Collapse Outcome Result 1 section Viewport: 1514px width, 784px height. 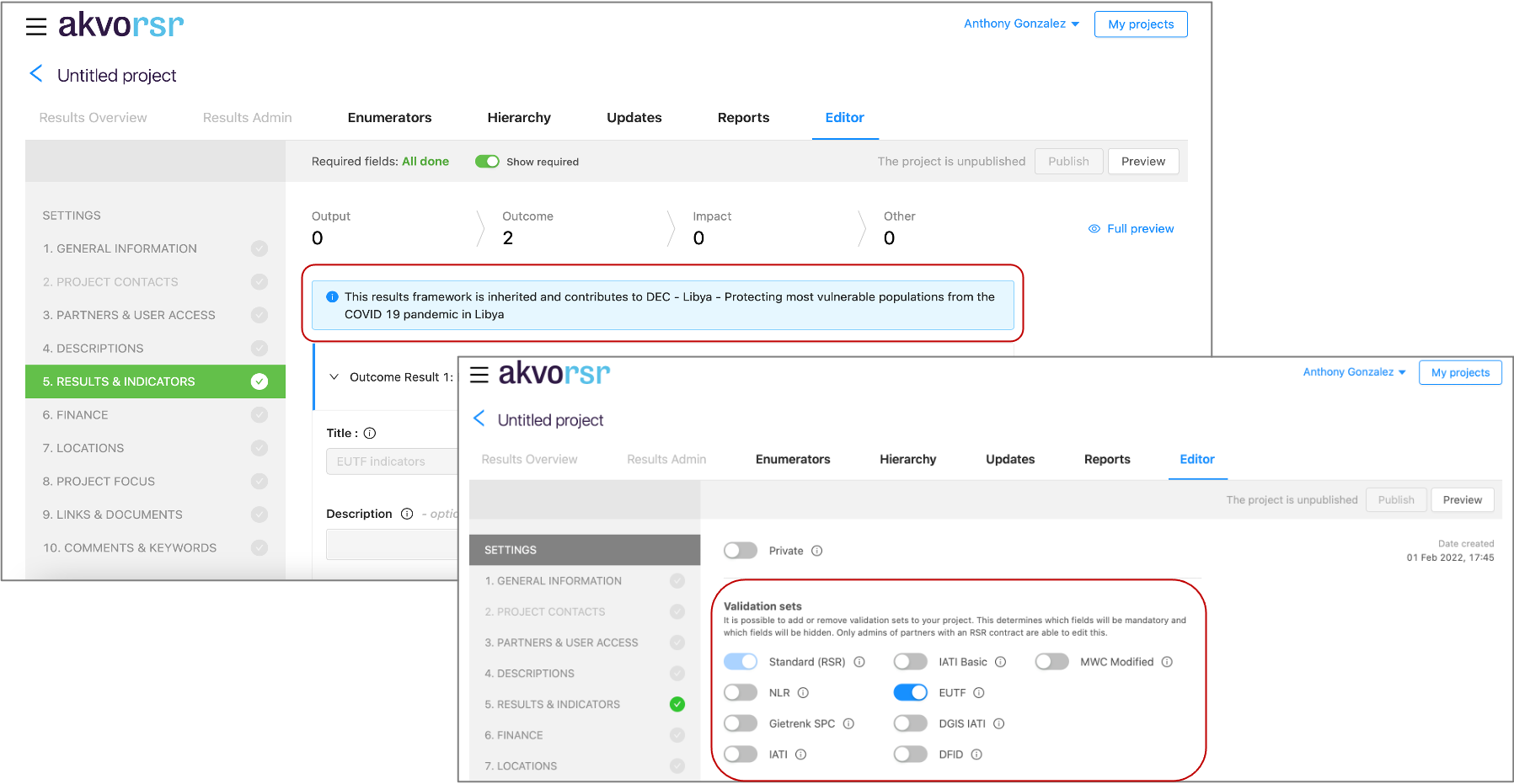point(334,376)
